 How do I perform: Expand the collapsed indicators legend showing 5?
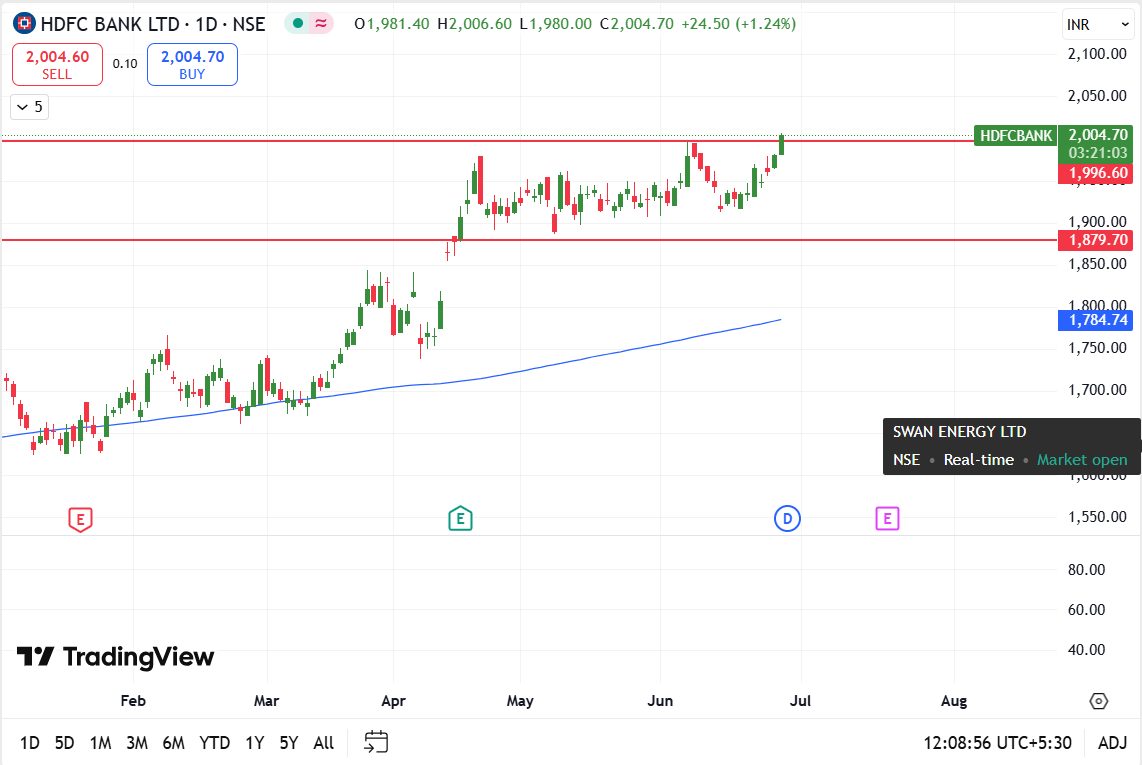click(30, 107)
